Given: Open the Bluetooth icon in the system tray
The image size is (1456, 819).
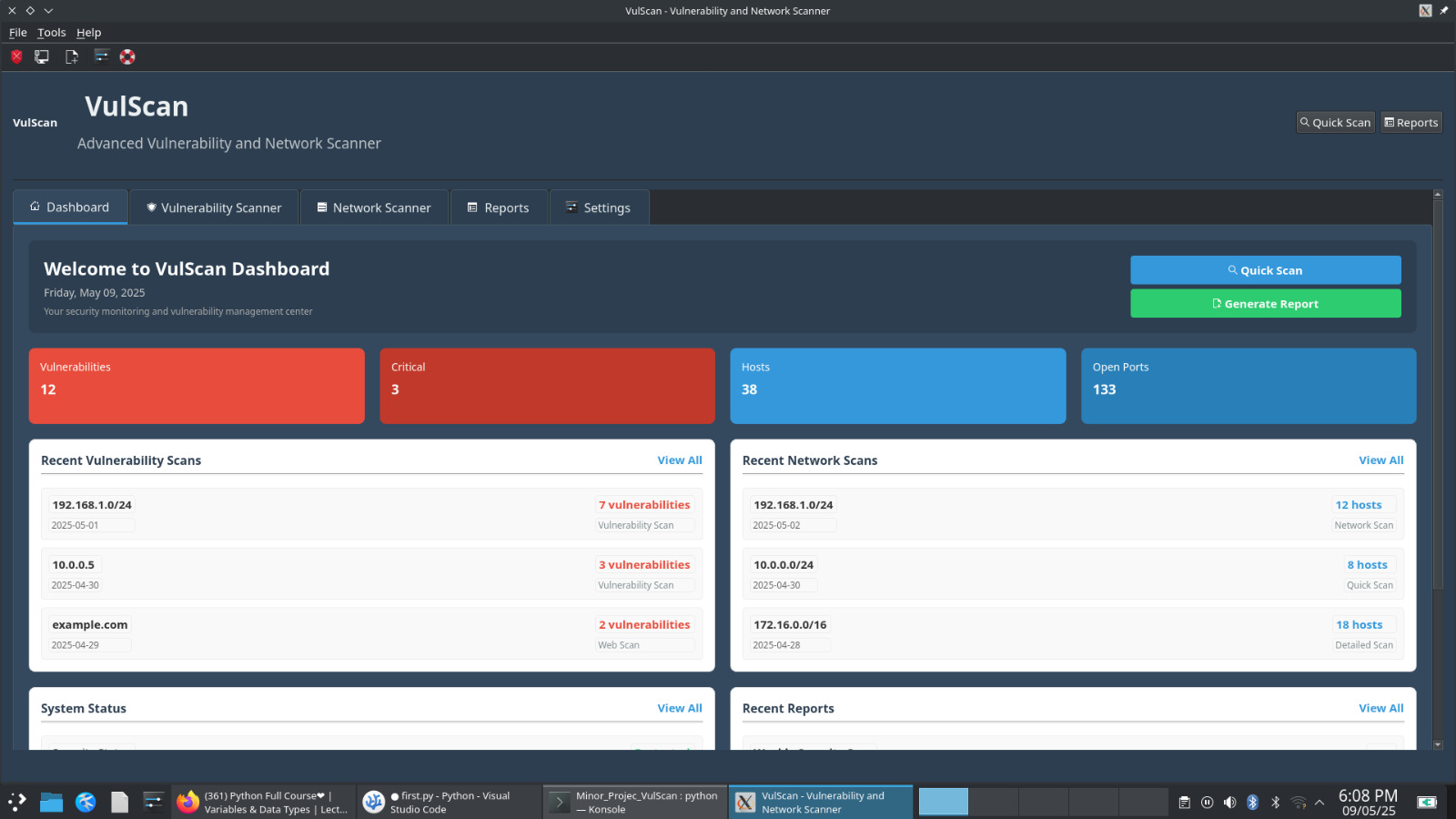Looking at the screenshot, I should (1252, 802).
